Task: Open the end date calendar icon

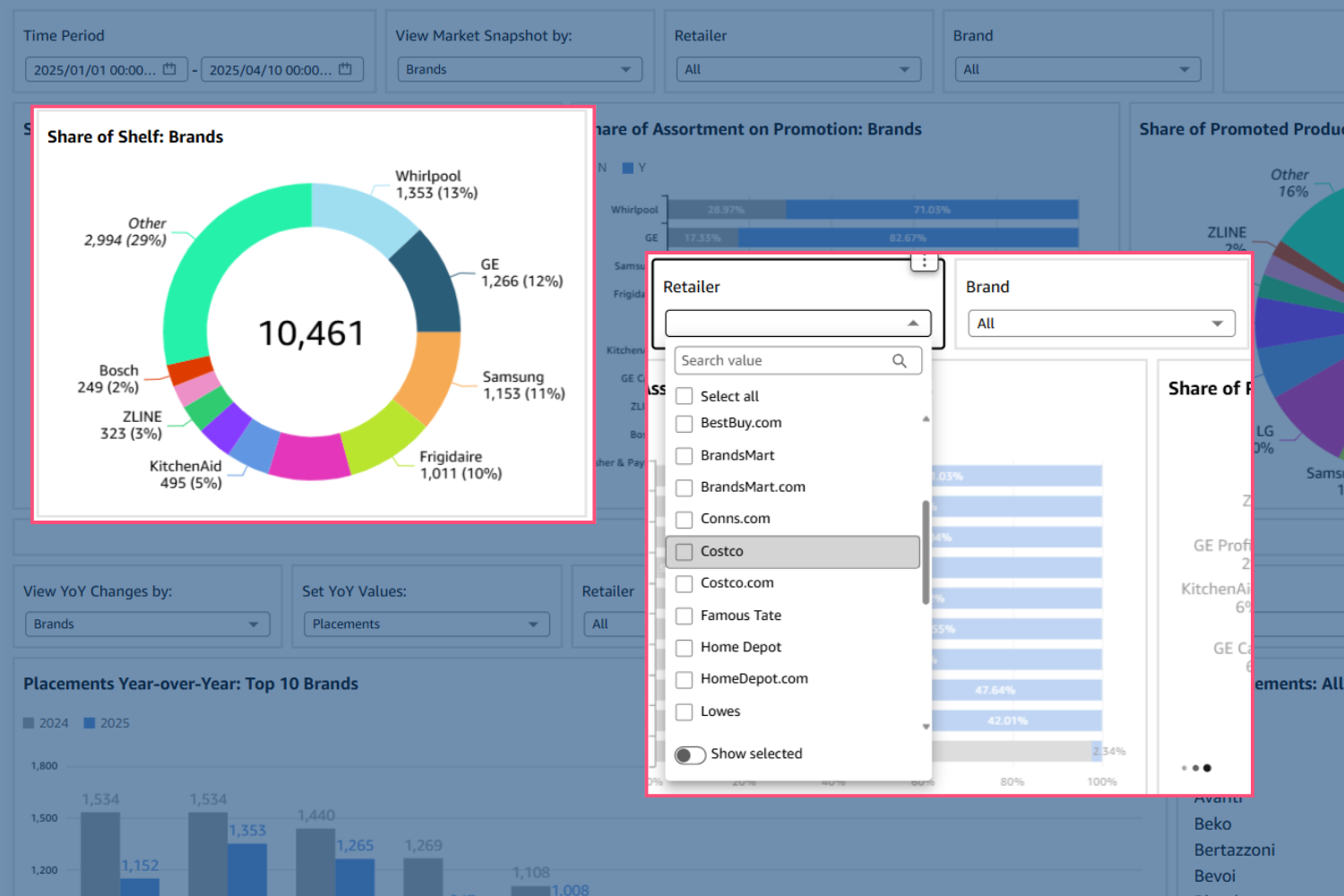Action: (x=345, y=69)
